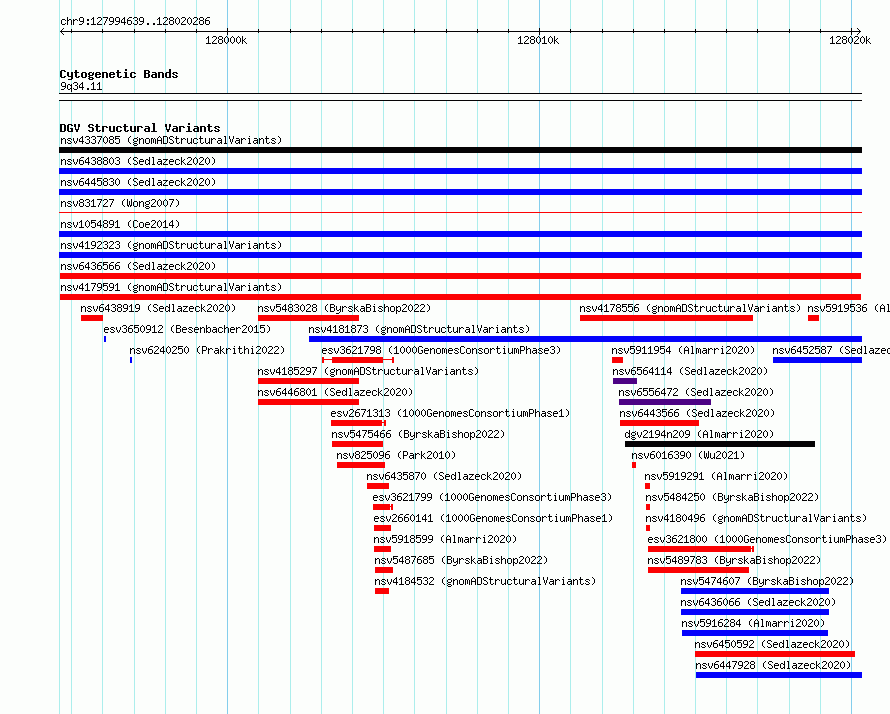Open nsv6447928 (Sedlazeck2020) label
Viewport: 890px width, 714px height.
773,665
